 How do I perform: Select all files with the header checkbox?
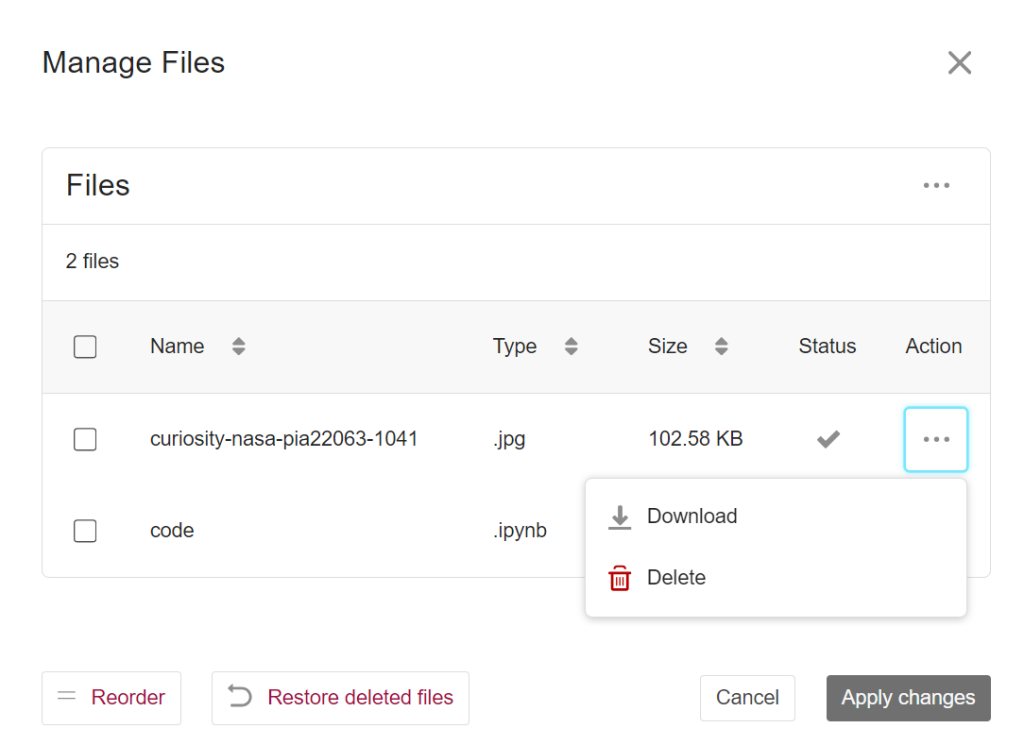(x=85, y=346)
